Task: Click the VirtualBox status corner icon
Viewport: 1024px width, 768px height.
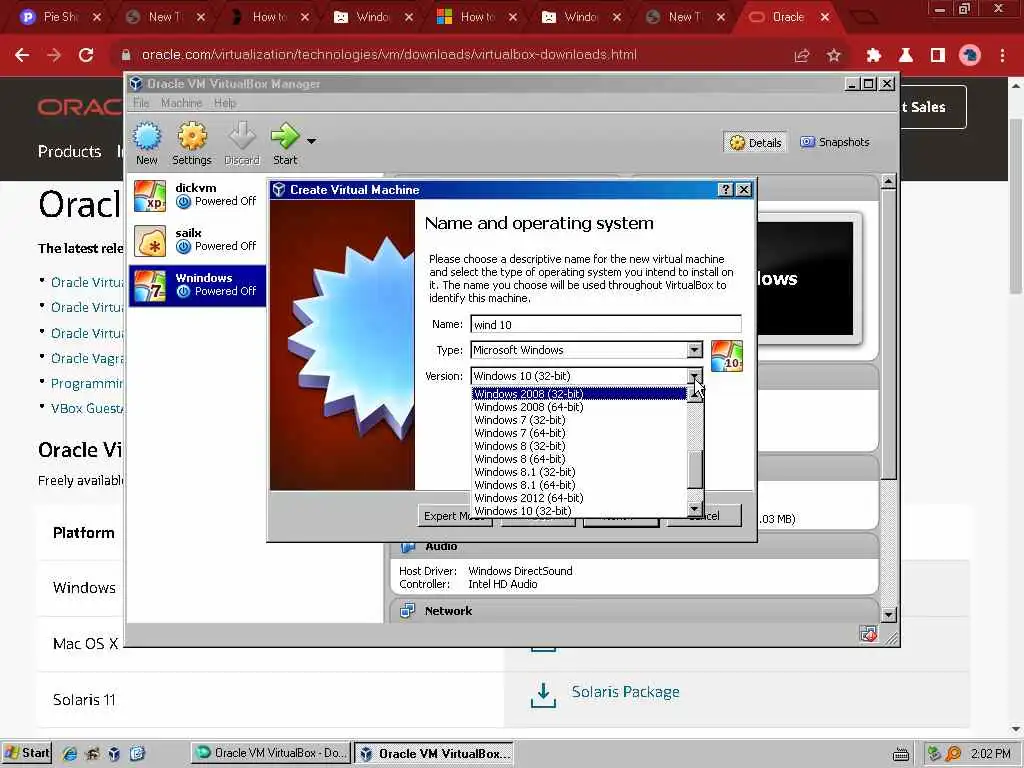Action: click(869, 634)
